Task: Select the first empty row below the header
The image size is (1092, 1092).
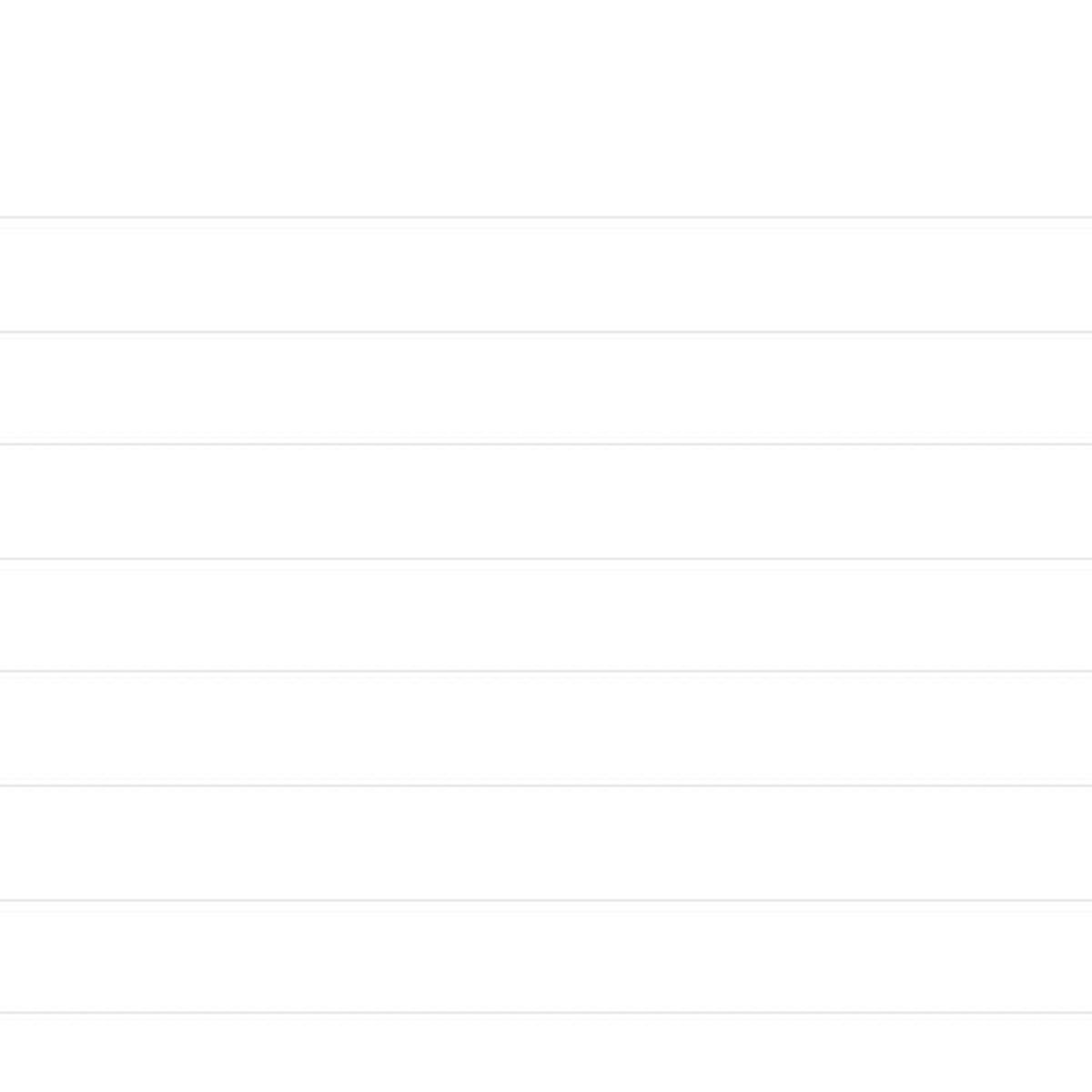Action: (546, 275)
